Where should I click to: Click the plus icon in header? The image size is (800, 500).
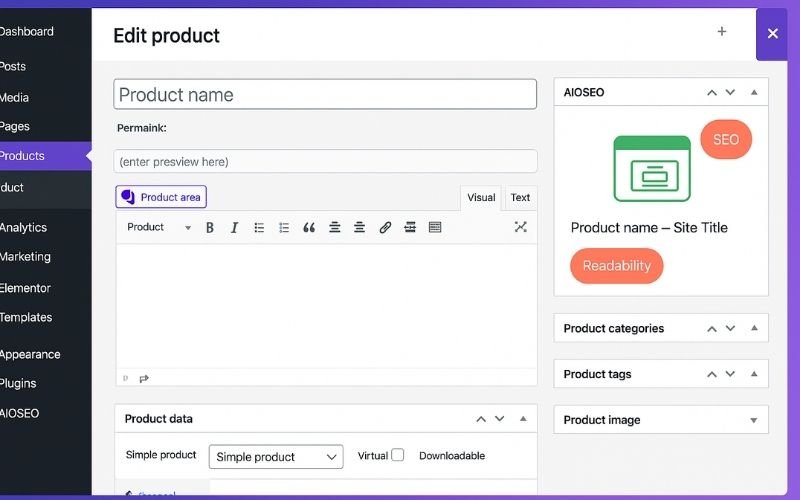tap(721, 32)
